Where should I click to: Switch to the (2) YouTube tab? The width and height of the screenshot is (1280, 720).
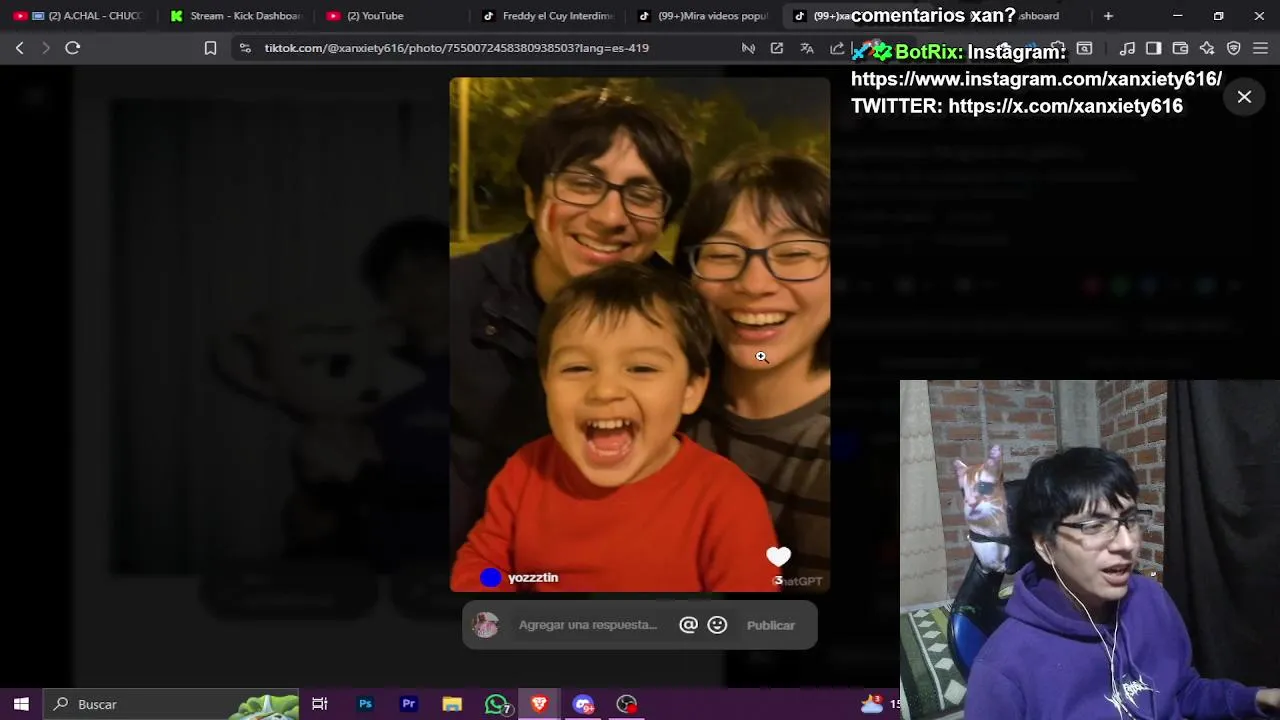pos(393,16)
